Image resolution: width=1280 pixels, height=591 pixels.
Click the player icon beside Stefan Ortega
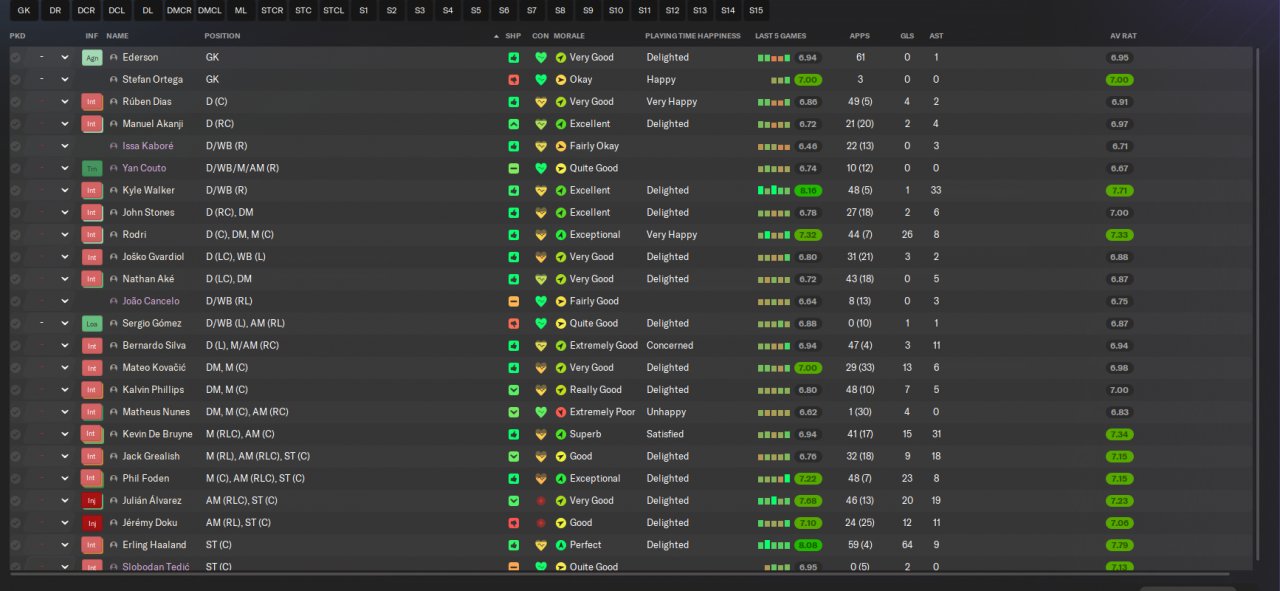tap(114, 79)
